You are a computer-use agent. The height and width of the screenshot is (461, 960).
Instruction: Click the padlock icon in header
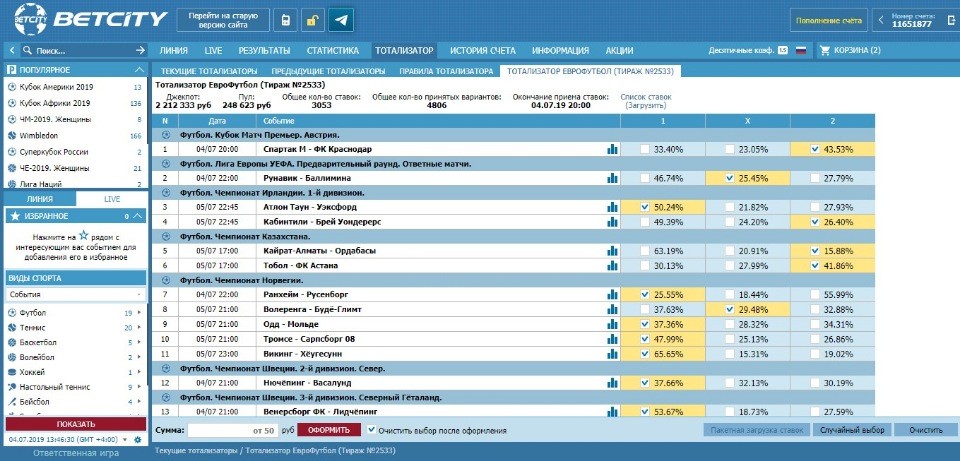tap(312, 20)
